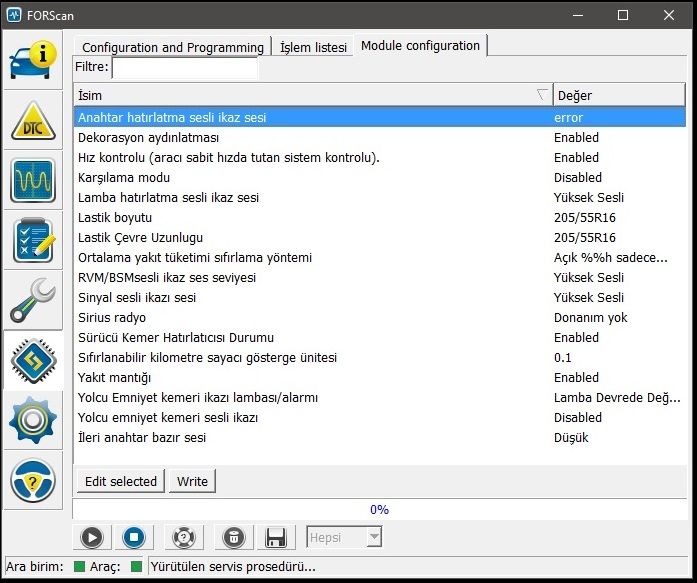The image size is (697, 583).
Task: Click the Donanım yok value
Action: tap(590, 317)
